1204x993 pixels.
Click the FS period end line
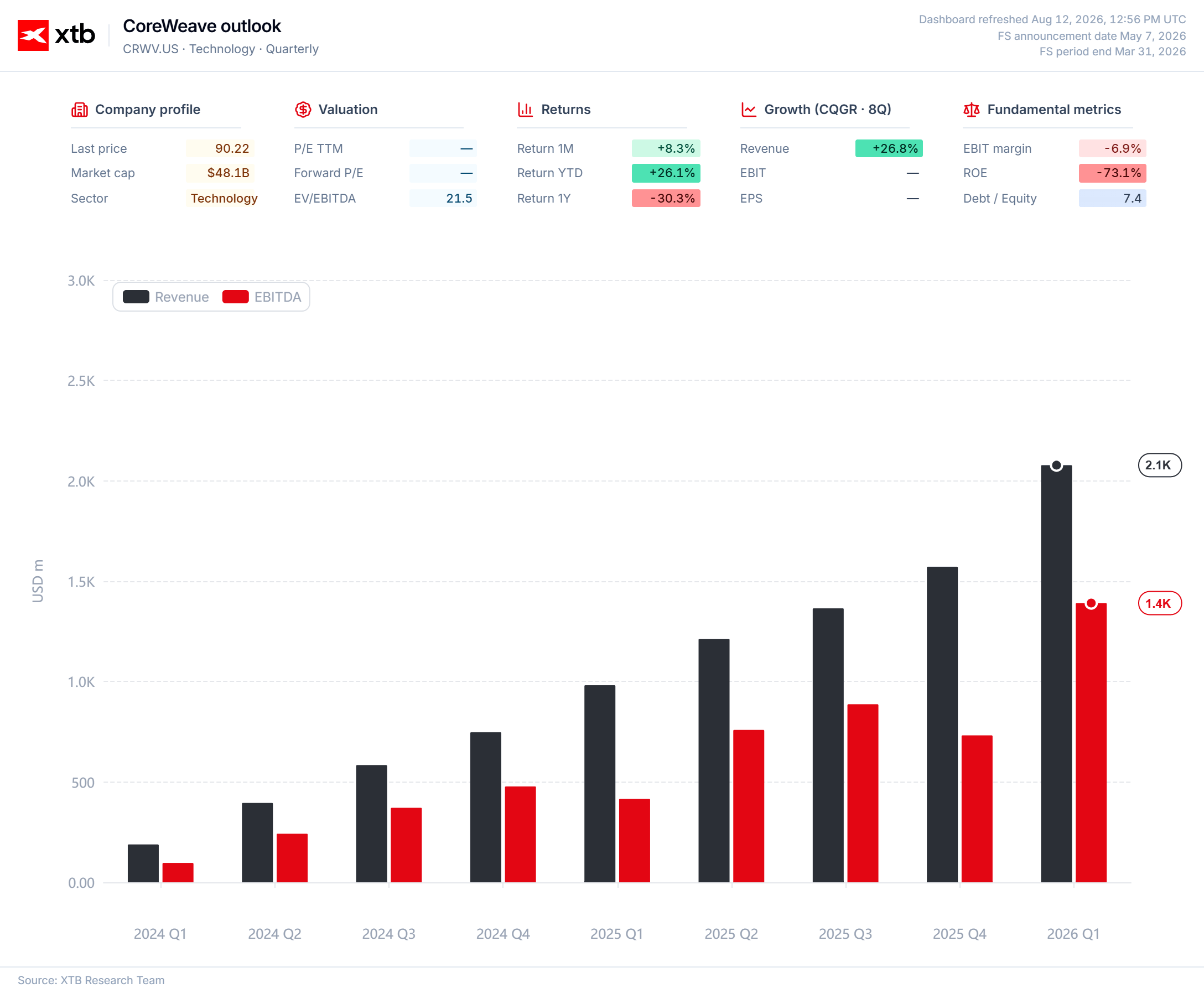point(1113,51)
